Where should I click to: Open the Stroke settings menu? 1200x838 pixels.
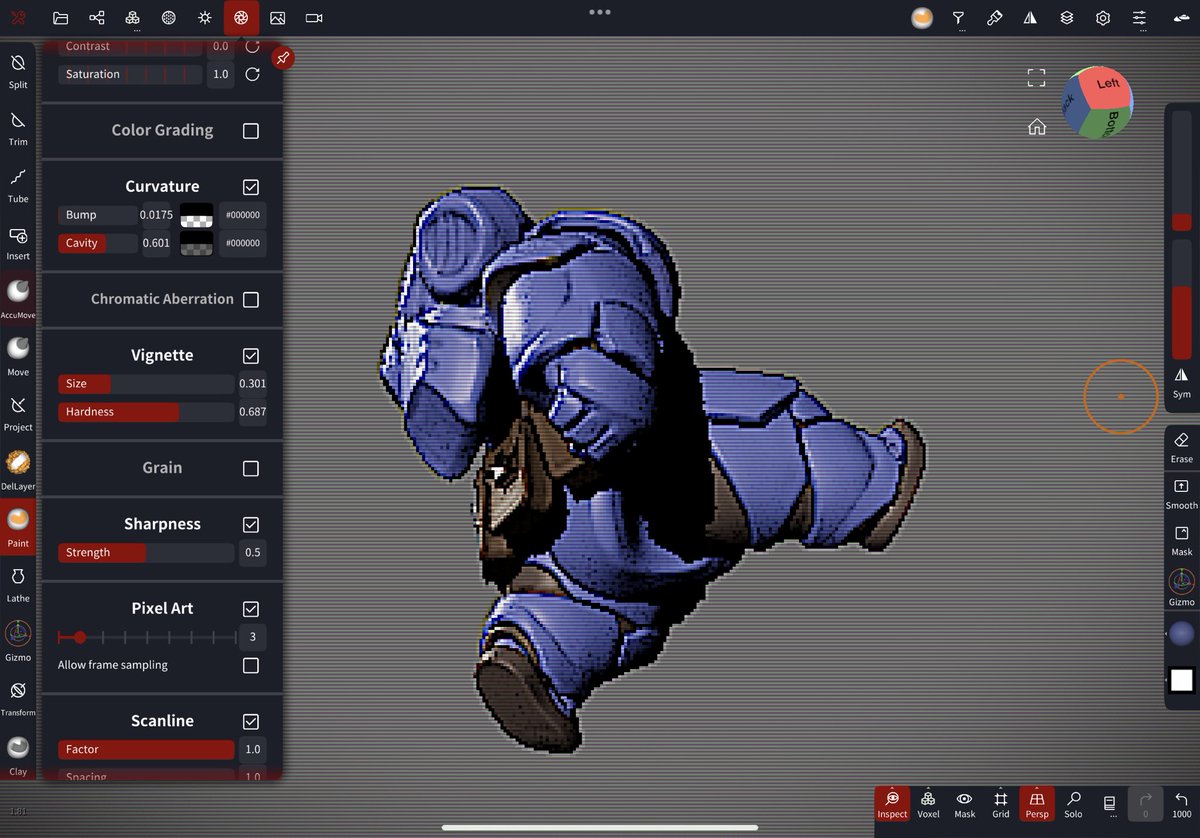click(x=958, y=18)
